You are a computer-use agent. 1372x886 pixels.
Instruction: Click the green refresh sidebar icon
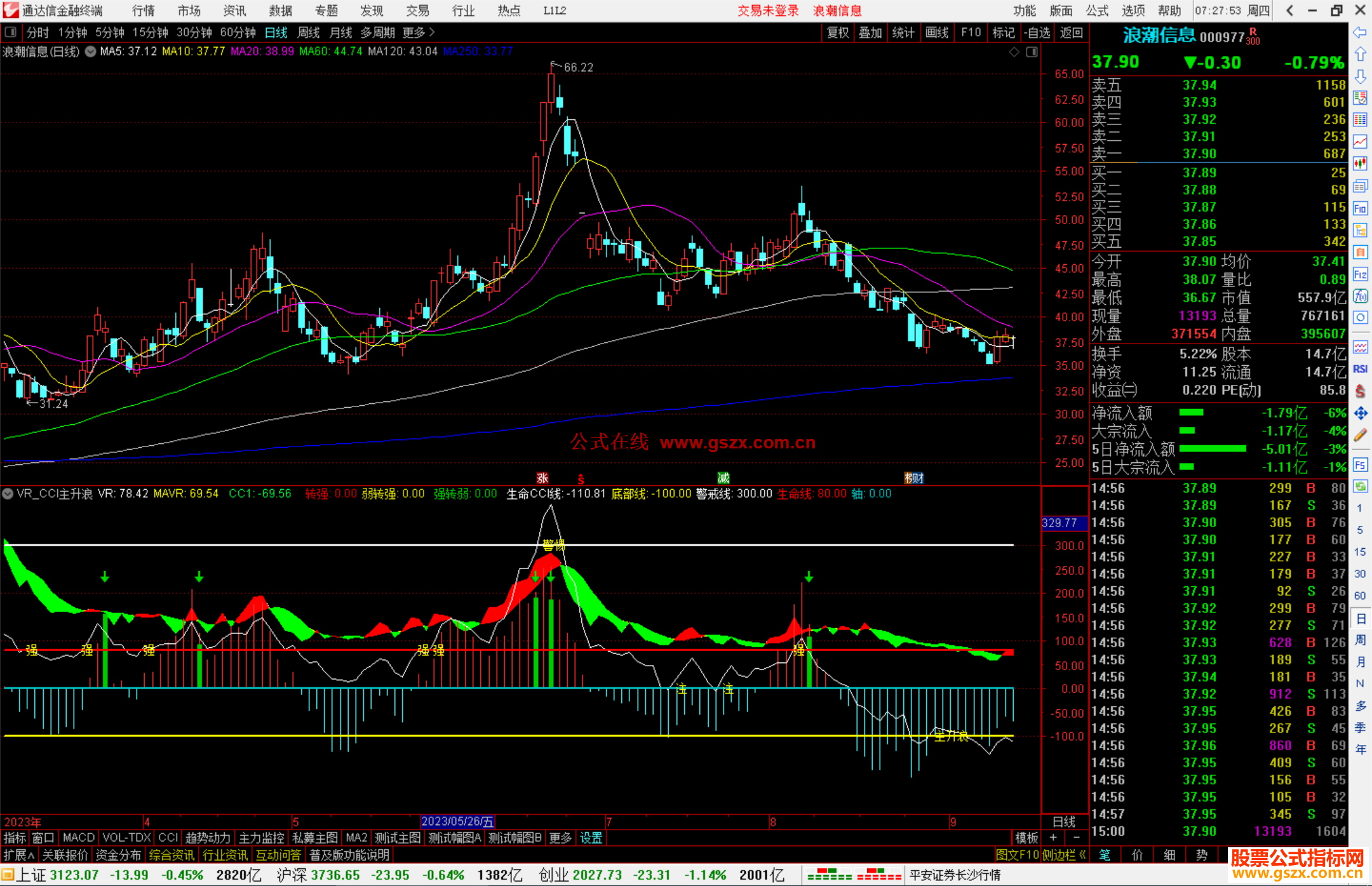(x=1360, y=487)
